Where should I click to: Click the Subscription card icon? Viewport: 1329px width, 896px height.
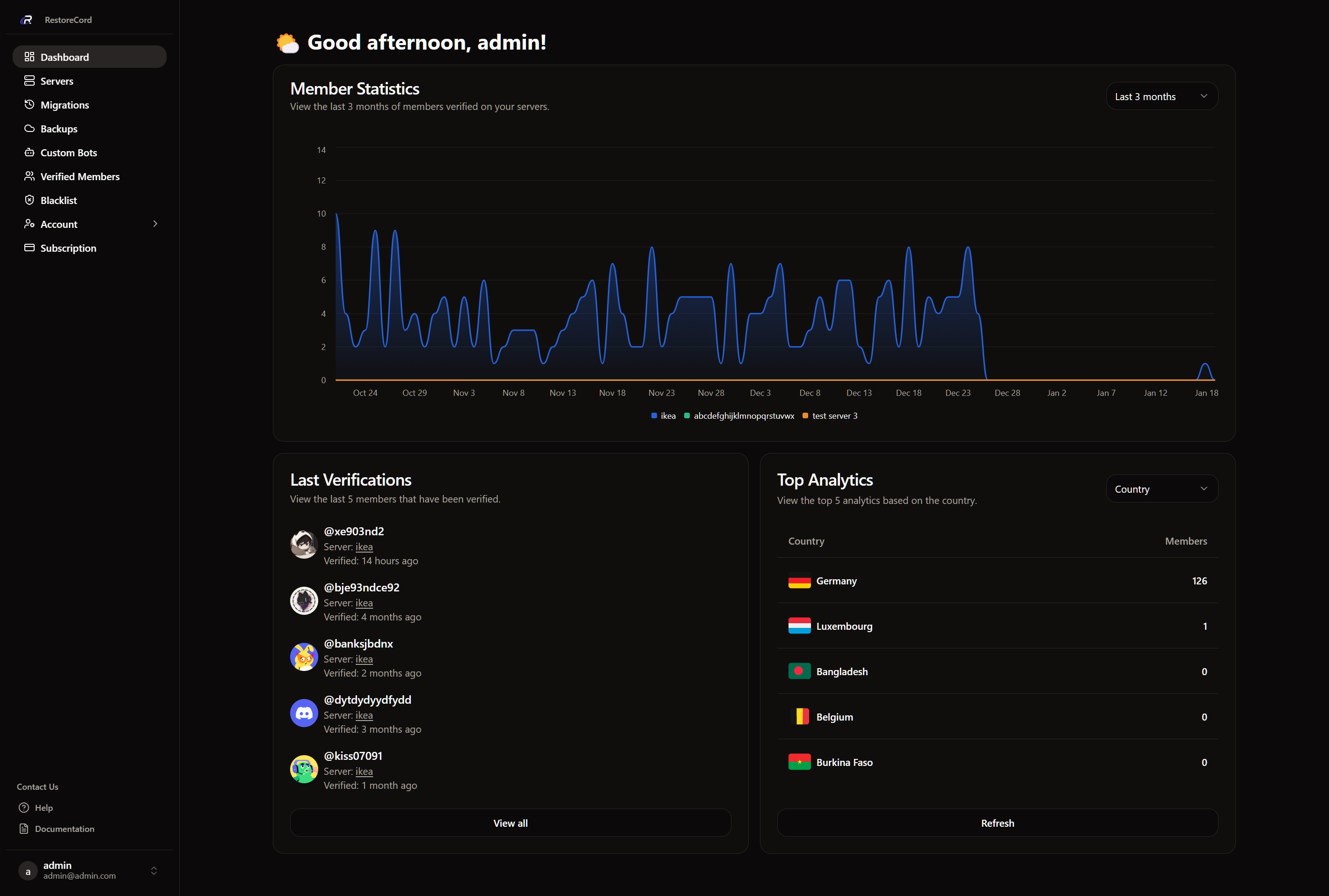pyautogui.click(x=29, y=248)
